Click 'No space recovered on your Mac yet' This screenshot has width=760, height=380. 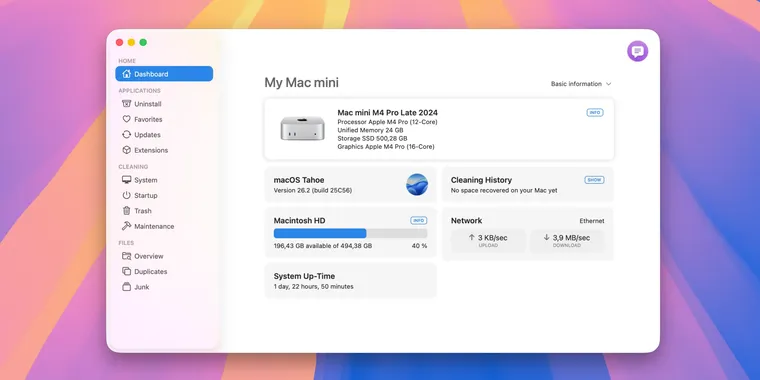tap(504, 190)
